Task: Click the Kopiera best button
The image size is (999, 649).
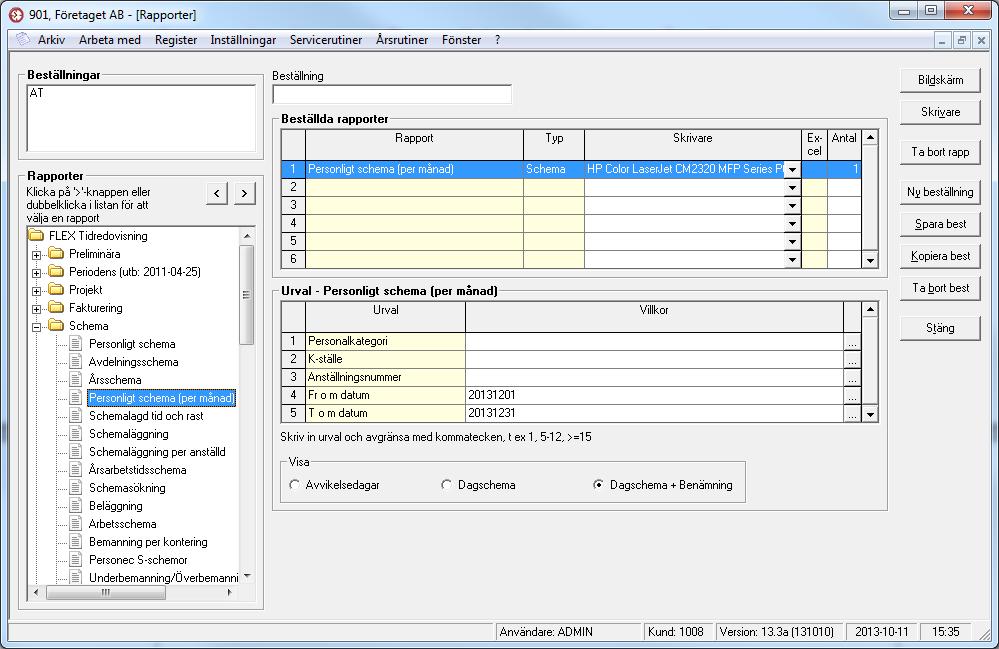Action: [x=940, y=256]
